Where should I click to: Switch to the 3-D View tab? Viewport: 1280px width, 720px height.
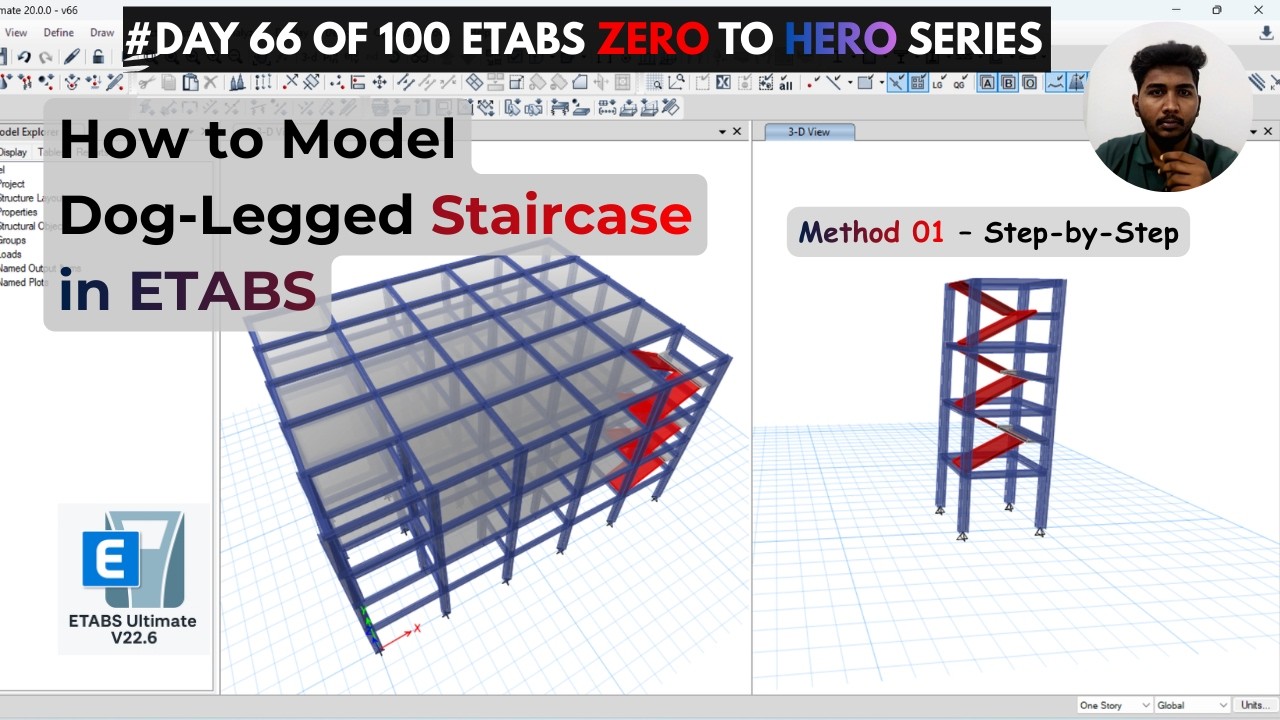[809, 131]
